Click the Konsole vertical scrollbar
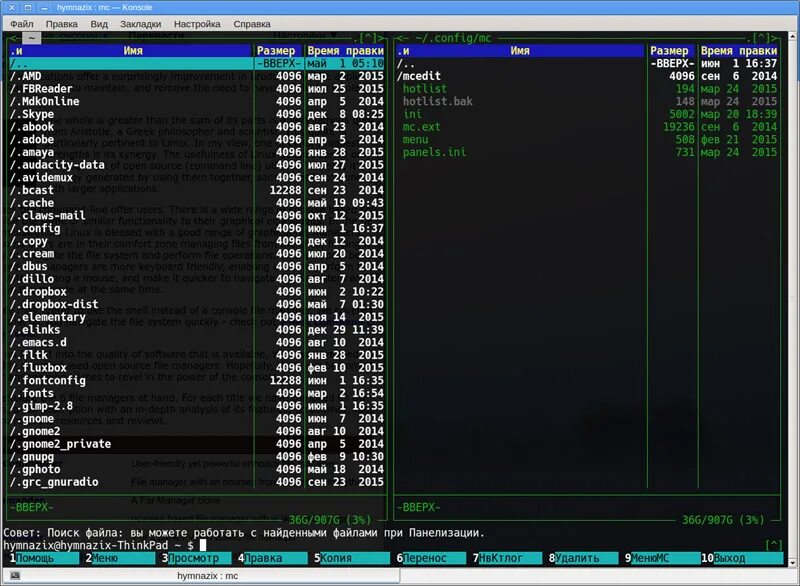The height and width of the screenshot is (586, 800). tap(792, 300)
